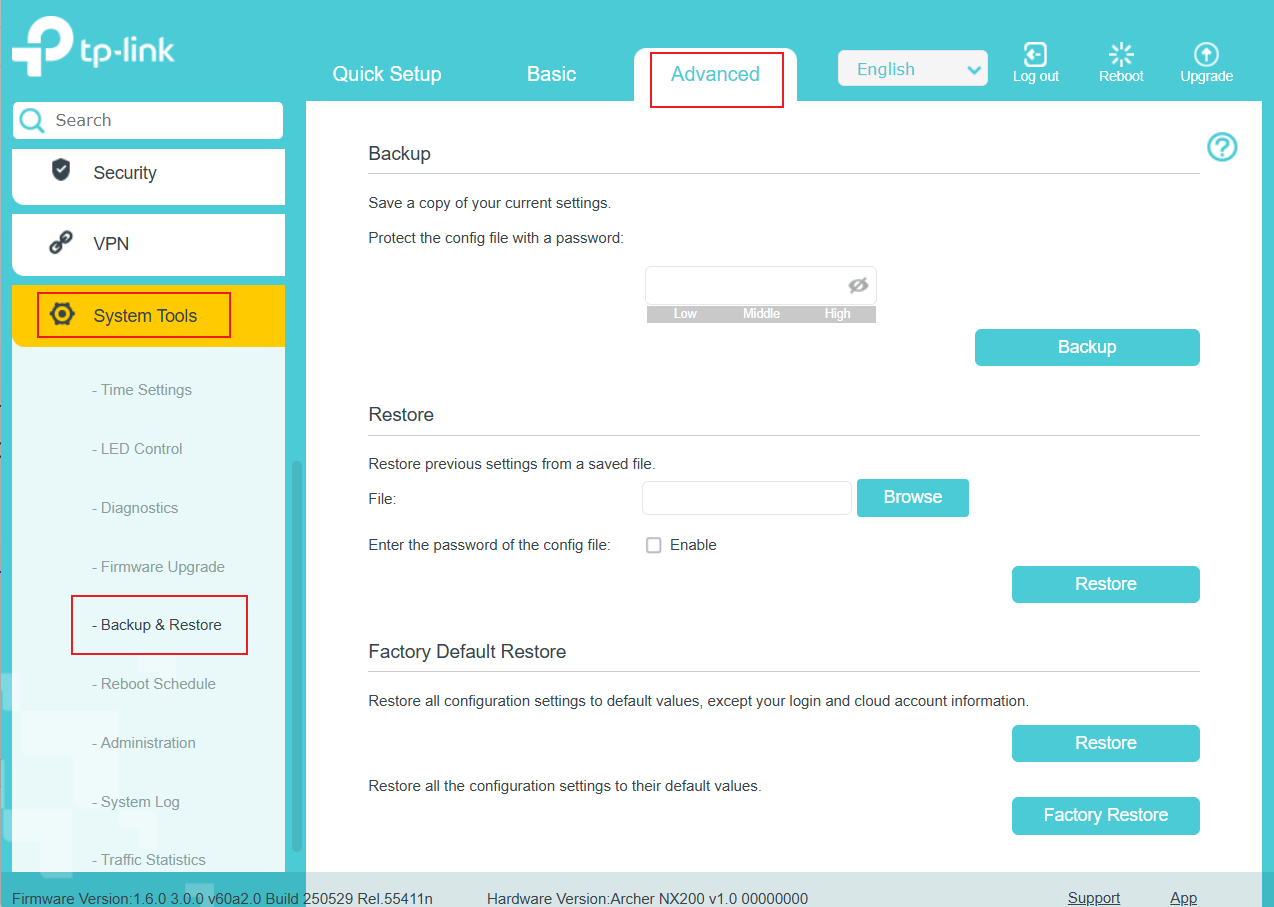Enable config file password checkbox
The height and width of the screenshot is (907, 1274).
pos(654,546)
